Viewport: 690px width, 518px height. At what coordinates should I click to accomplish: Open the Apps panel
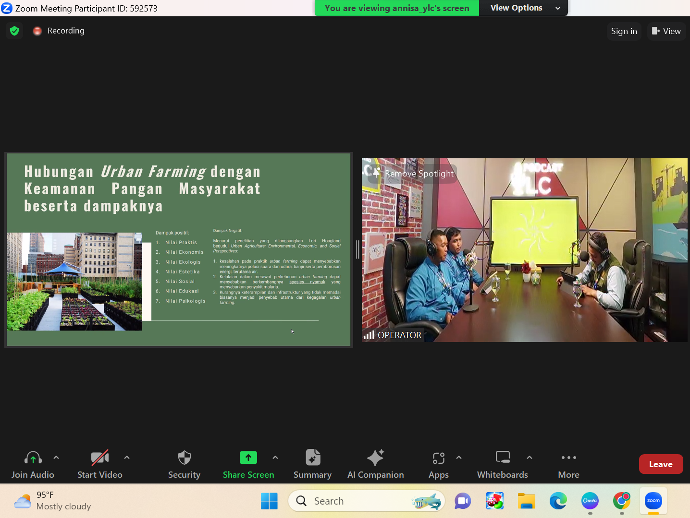[438, 458]
